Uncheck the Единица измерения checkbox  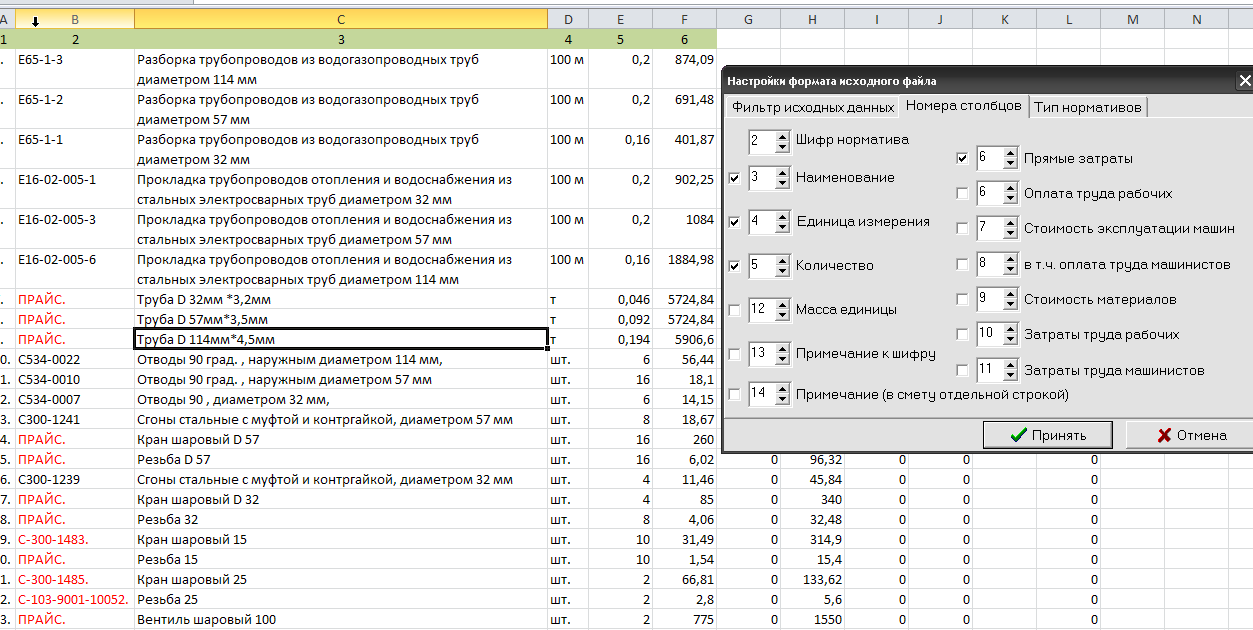pos(735,222)
